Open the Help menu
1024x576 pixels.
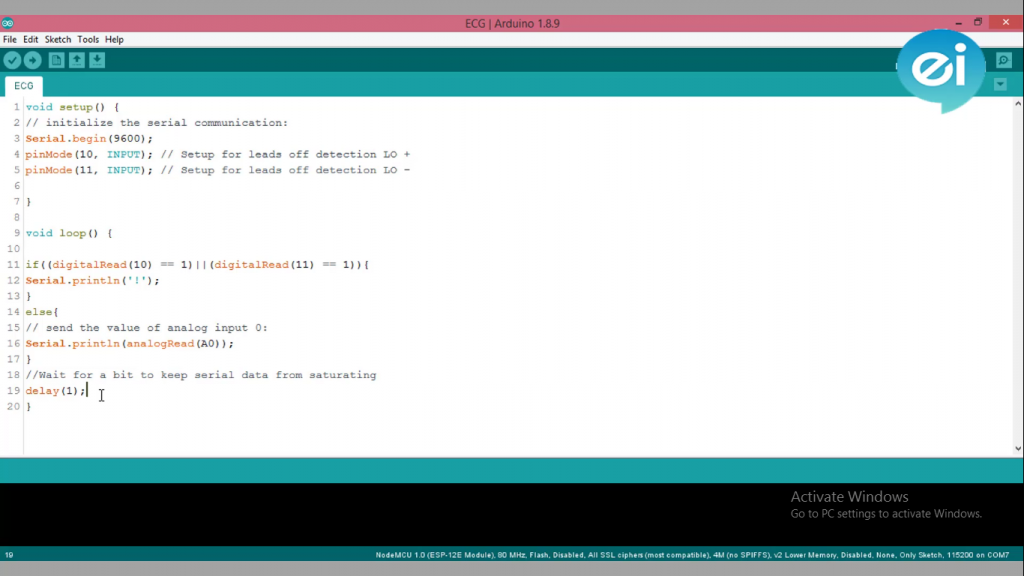[114, 39]
